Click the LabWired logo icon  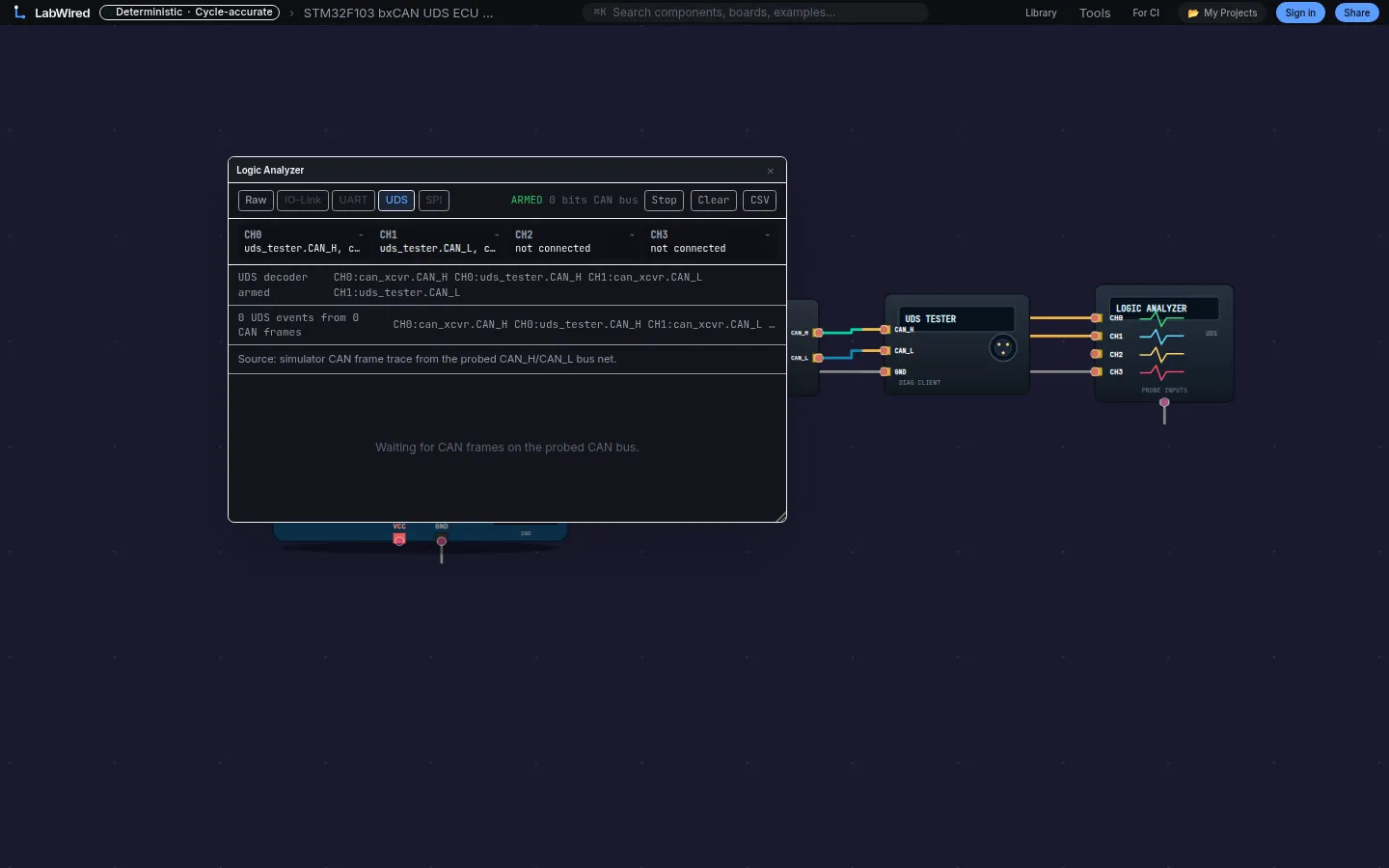19,13
